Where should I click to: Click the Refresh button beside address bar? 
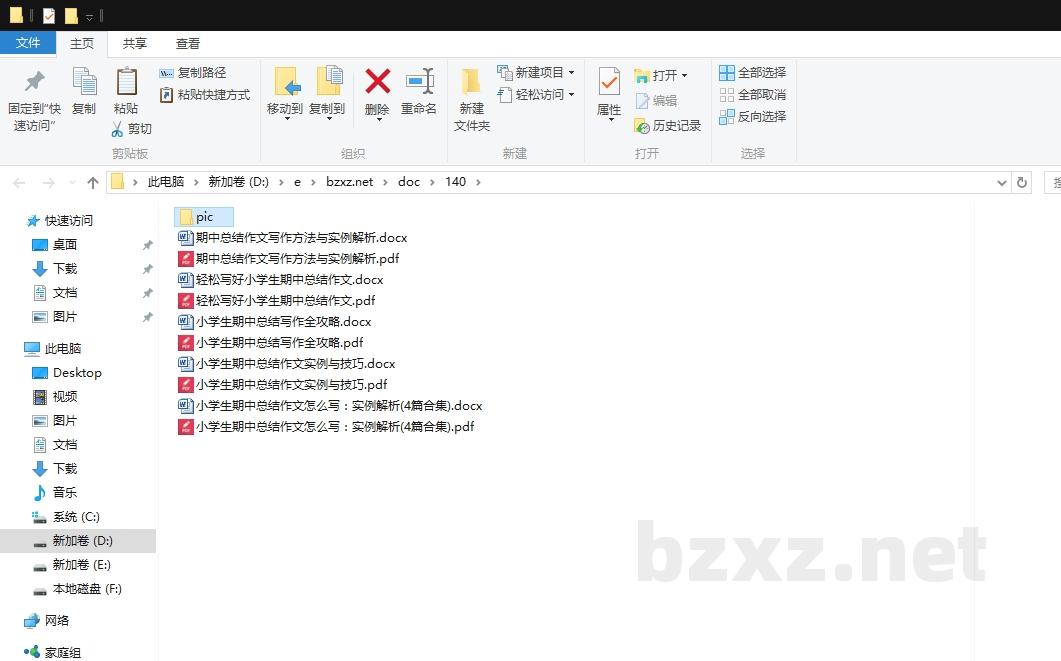click(x=1021, y=182)
